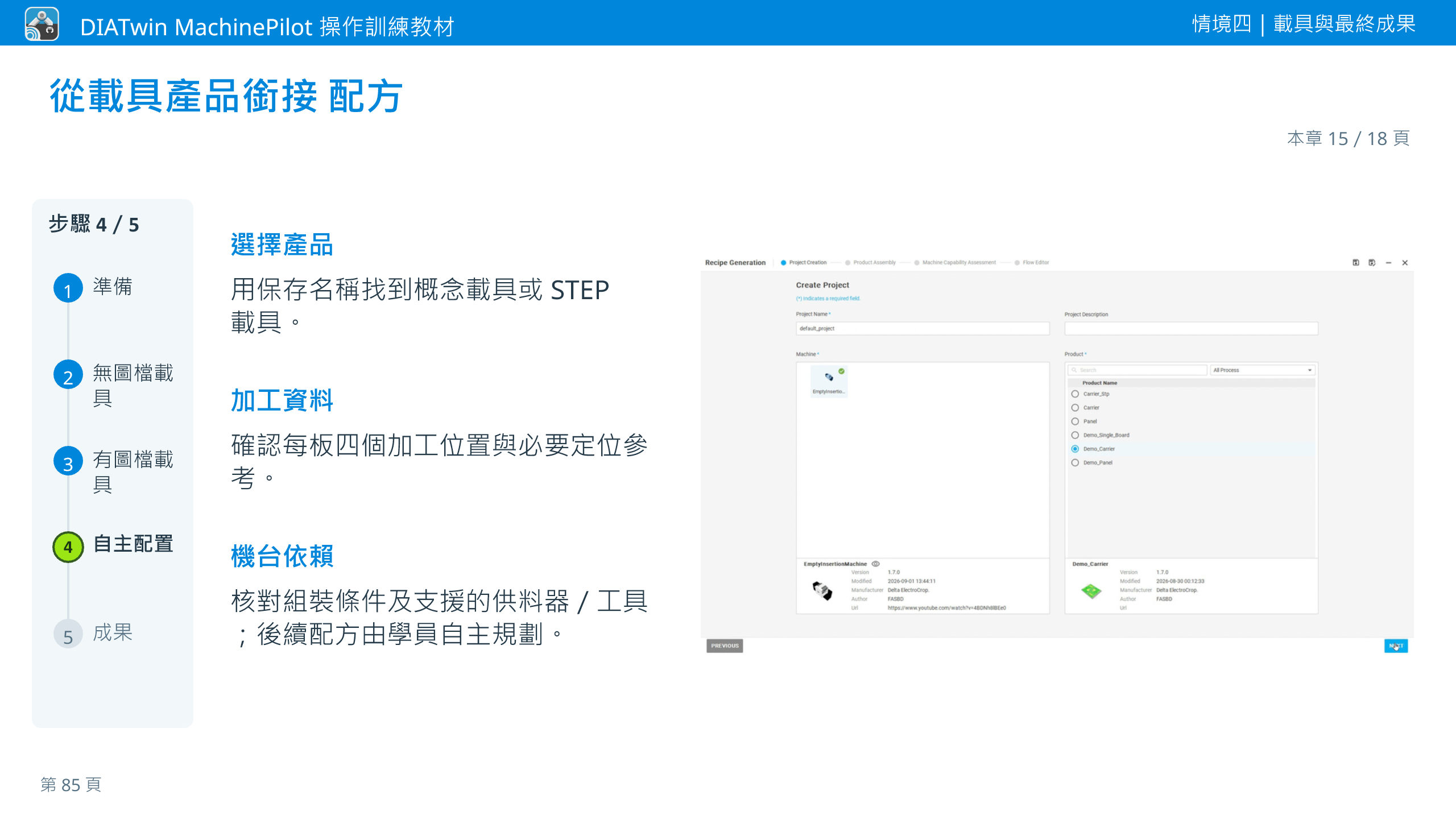Click the Recipe Generation title text
This screenshot has width=1456, height=819.
click(x=735, y=263)
